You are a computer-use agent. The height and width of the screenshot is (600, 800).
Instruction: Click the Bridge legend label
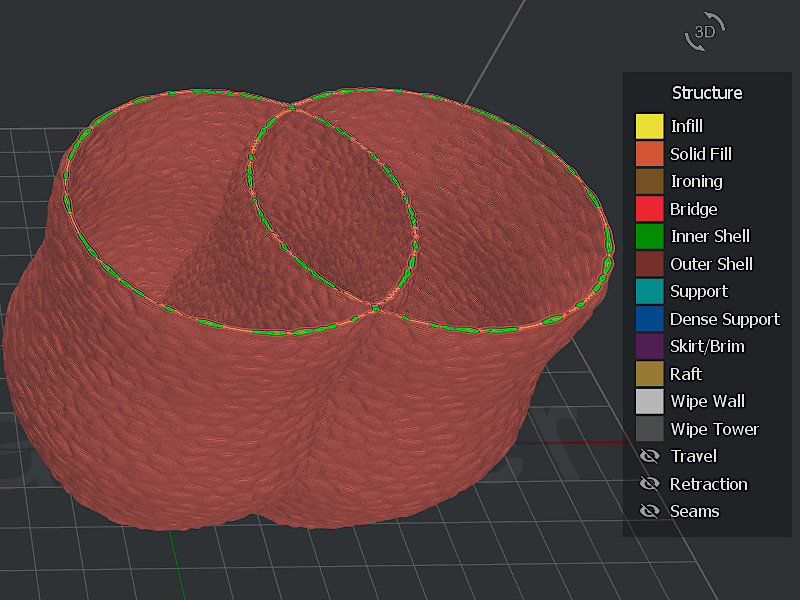[693, 209]
